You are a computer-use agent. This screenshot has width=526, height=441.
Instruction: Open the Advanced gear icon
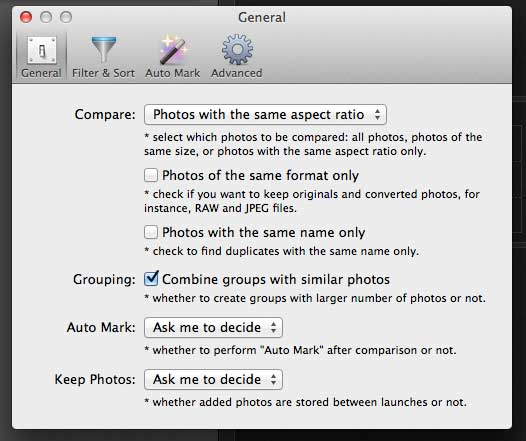point(237,49)
